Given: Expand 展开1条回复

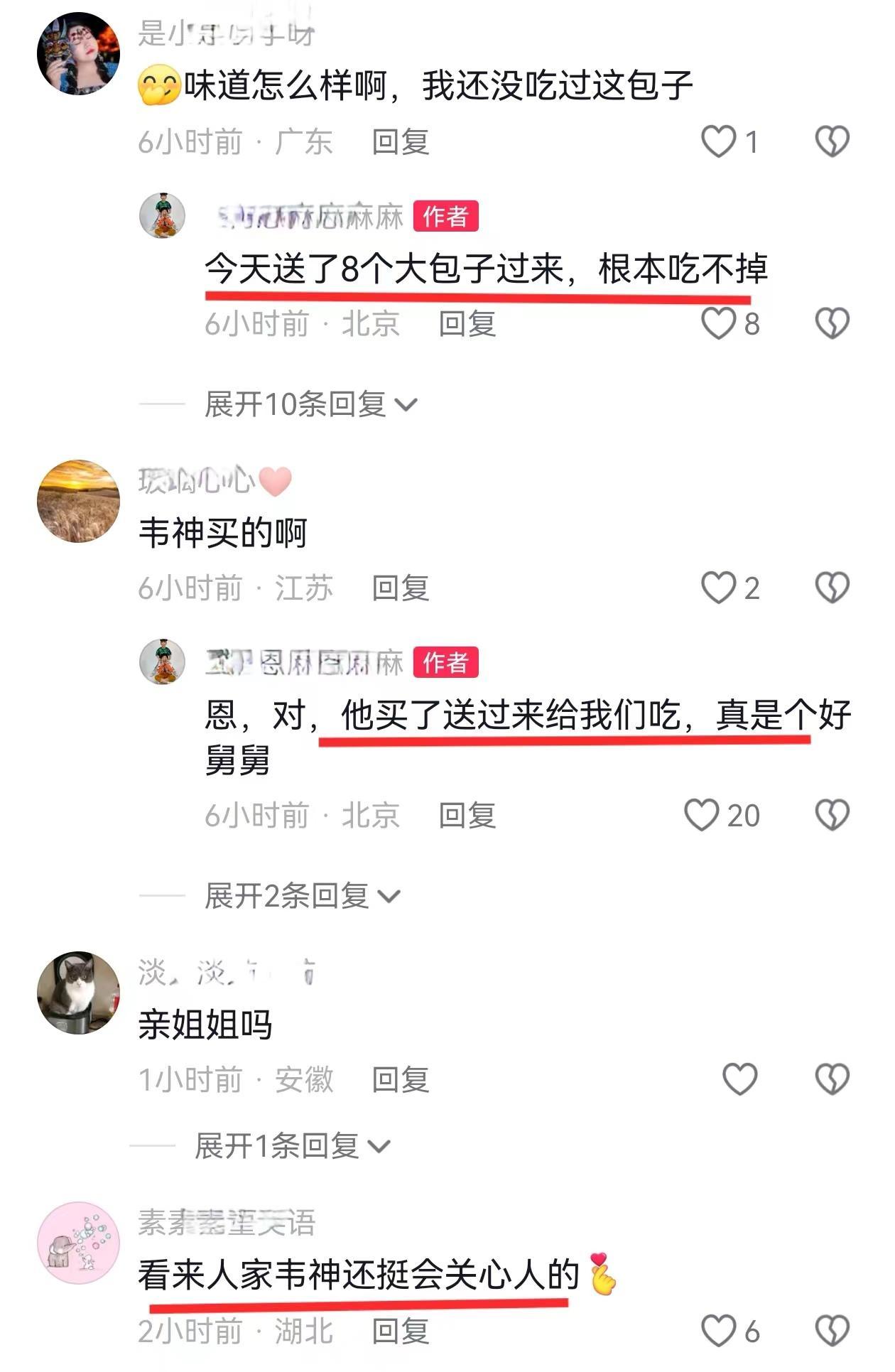Looking at the screenshot, I should click(292, 1145).
